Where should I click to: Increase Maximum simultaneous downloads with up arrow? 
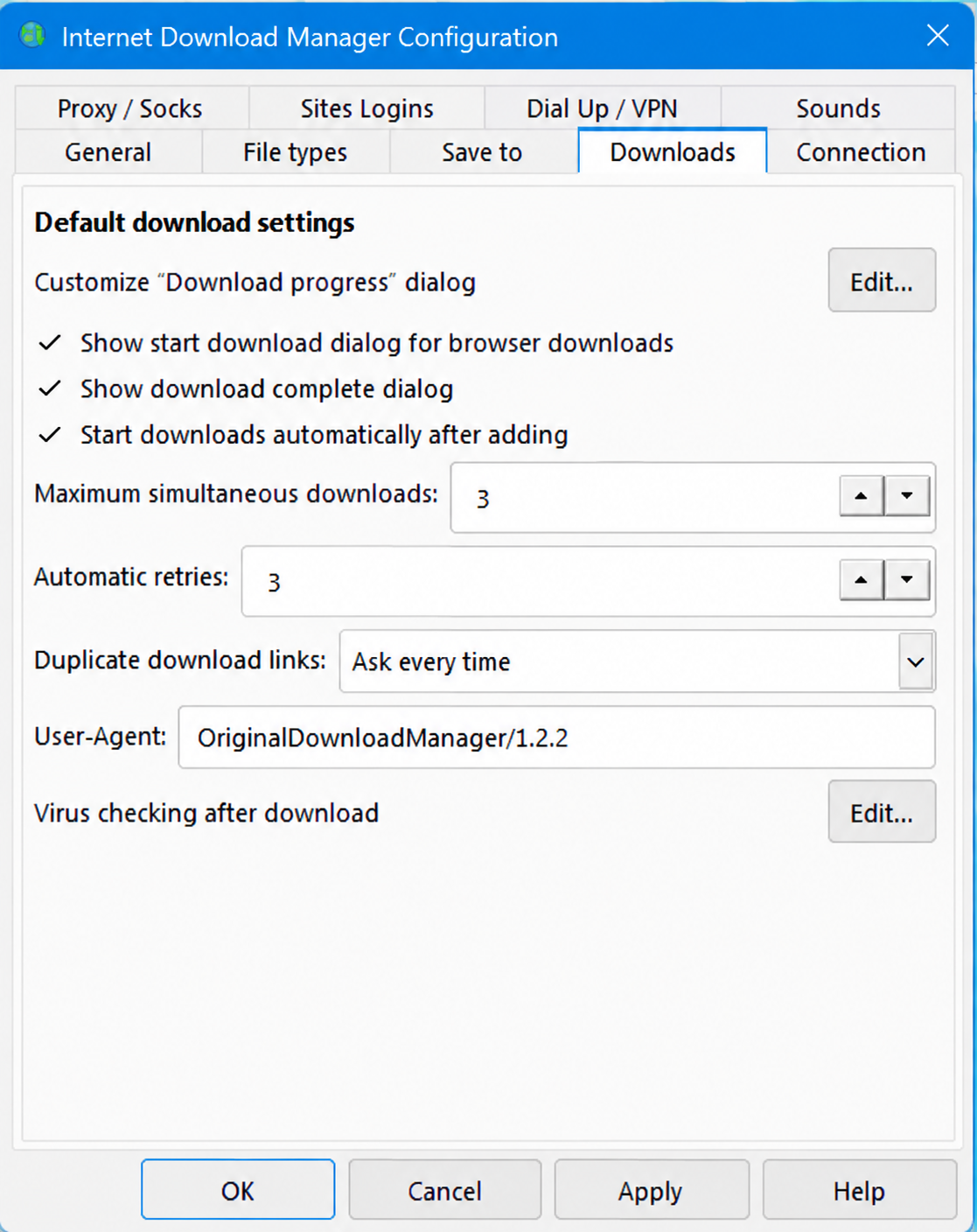point(862,496)
